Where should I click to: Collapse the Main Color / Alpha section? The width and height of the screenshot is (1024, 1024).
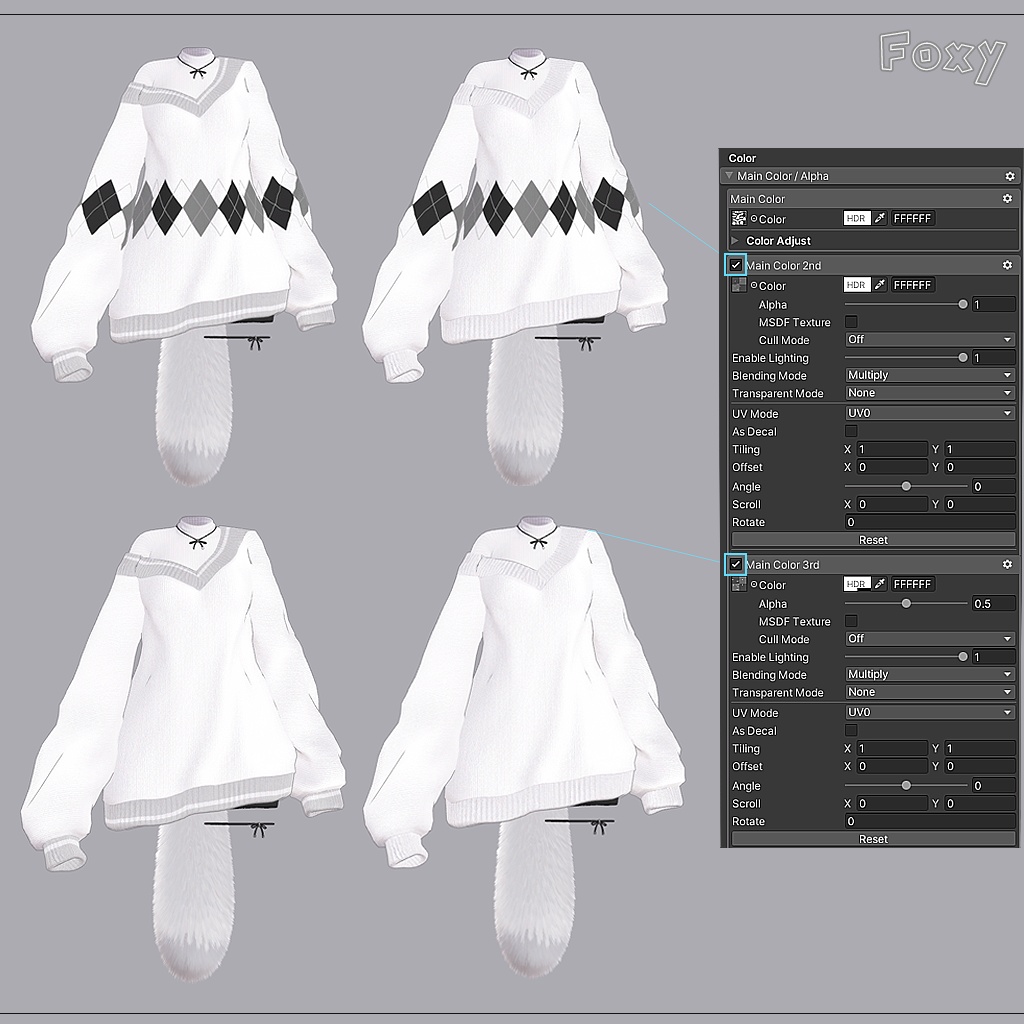click(729, 176)
